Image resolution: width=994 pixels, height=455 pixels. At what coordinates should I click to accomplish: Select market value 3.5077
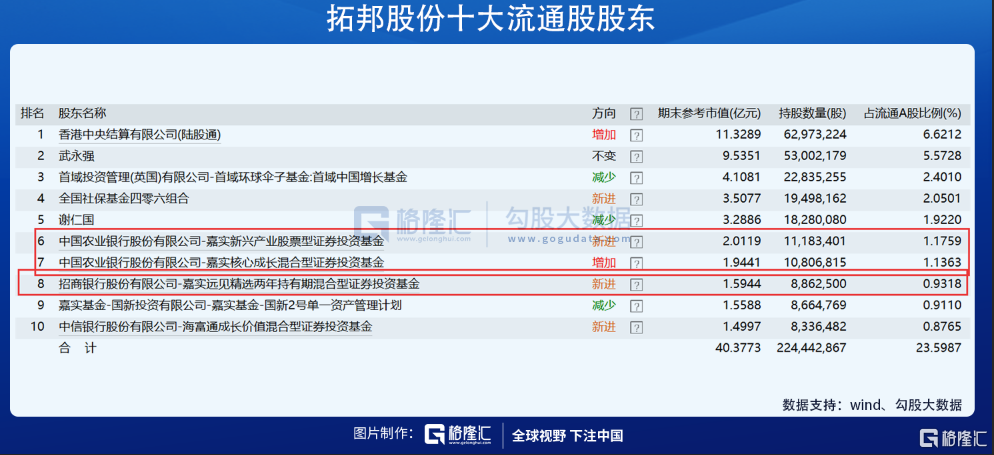point(742,199)
